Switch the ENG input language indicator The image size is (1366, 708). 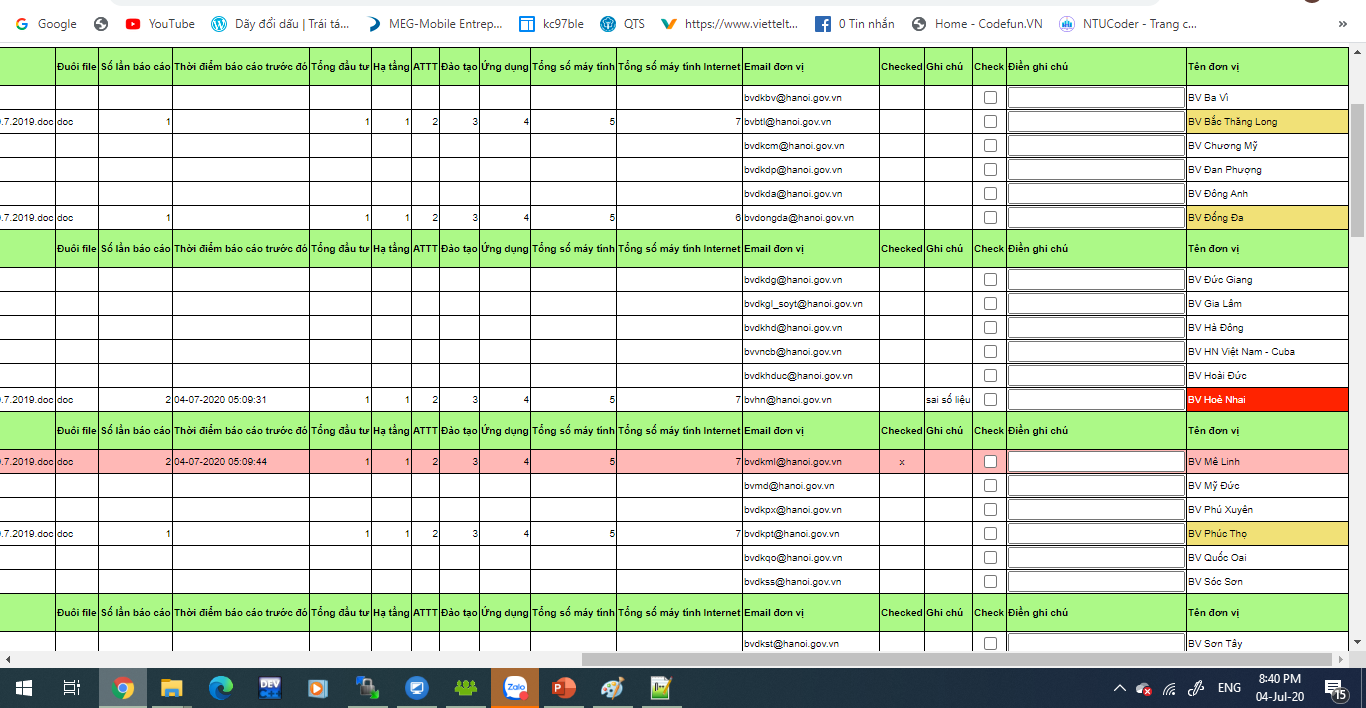1229,688
